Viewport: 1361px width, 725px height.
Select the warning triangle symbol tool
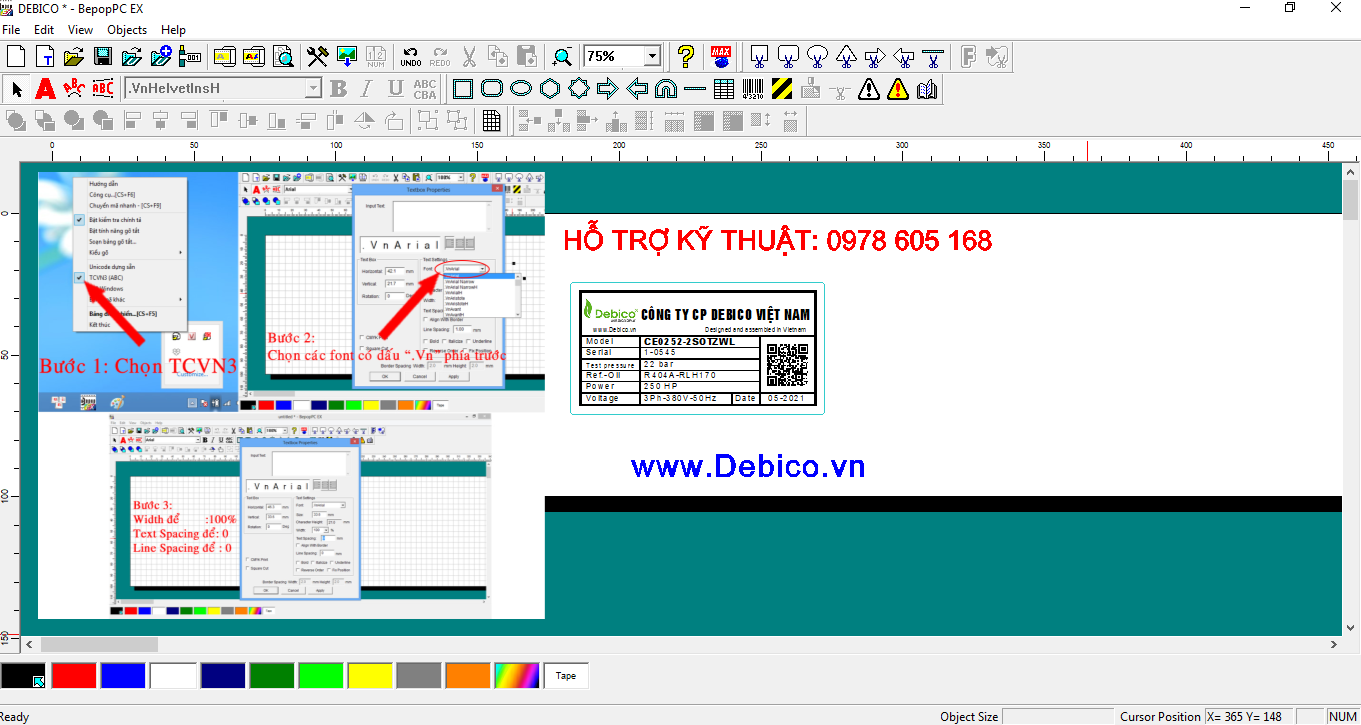point(869,89)
